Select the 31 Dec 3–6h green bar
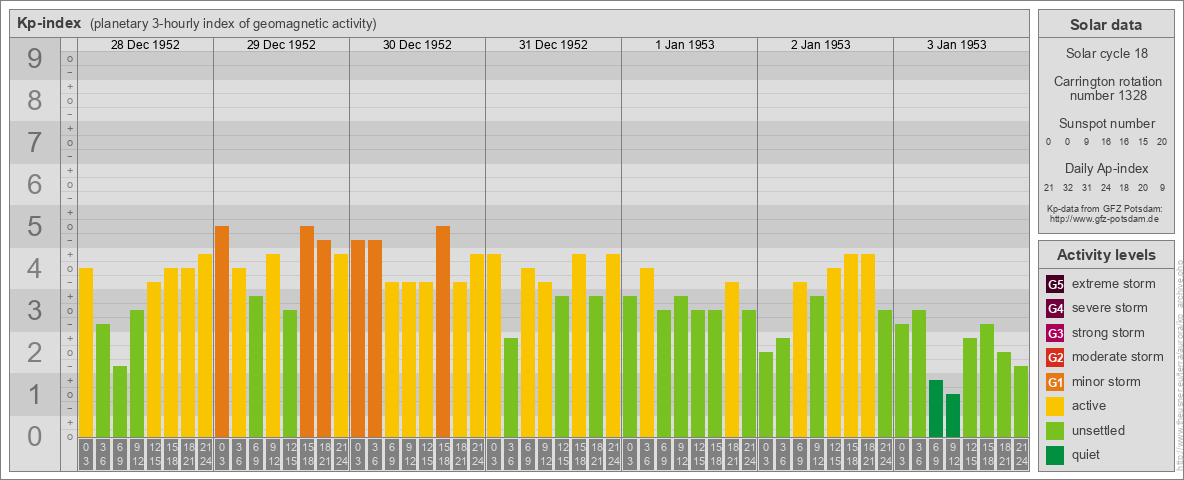The width and height of the screenshot is (1184, 480). (x=510, y=387)
